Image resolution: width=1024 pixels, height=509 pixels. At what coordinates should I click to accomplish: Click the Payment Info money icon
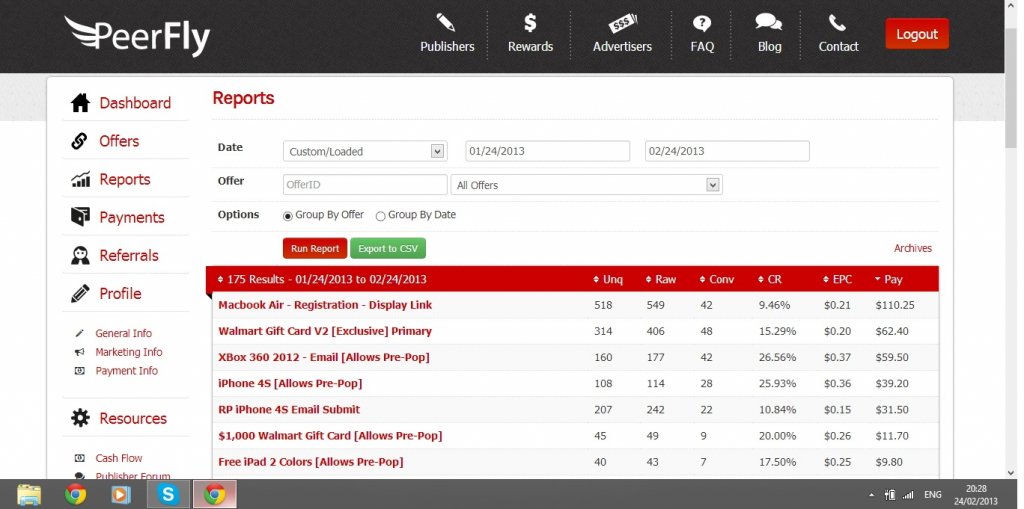click(80, 371)
